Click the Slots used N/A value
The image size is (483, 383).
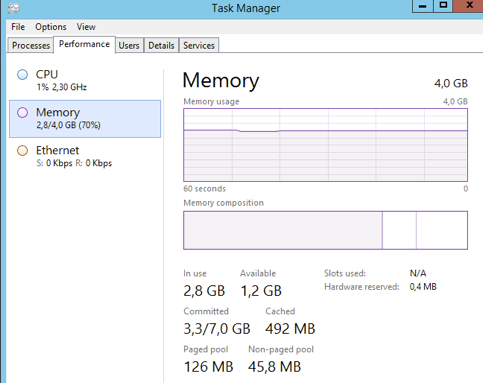(x=418, y=273)
